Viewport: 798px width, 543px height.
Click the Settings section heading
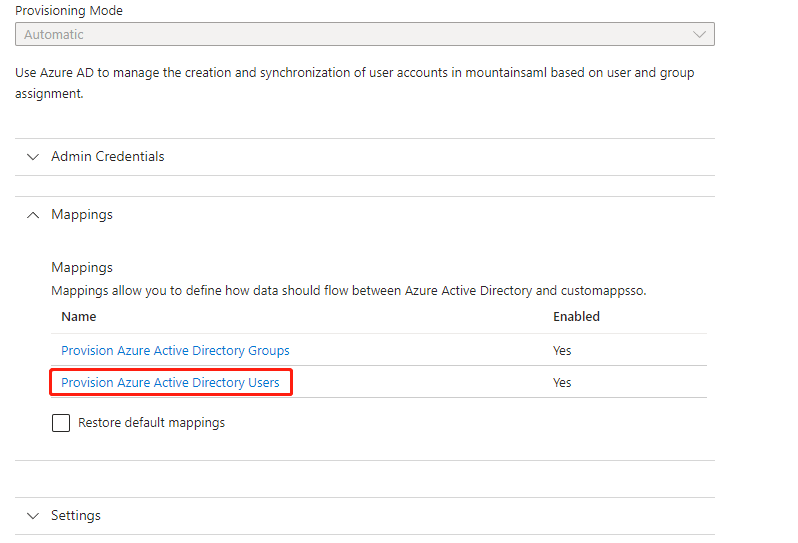tap(76, 516)
